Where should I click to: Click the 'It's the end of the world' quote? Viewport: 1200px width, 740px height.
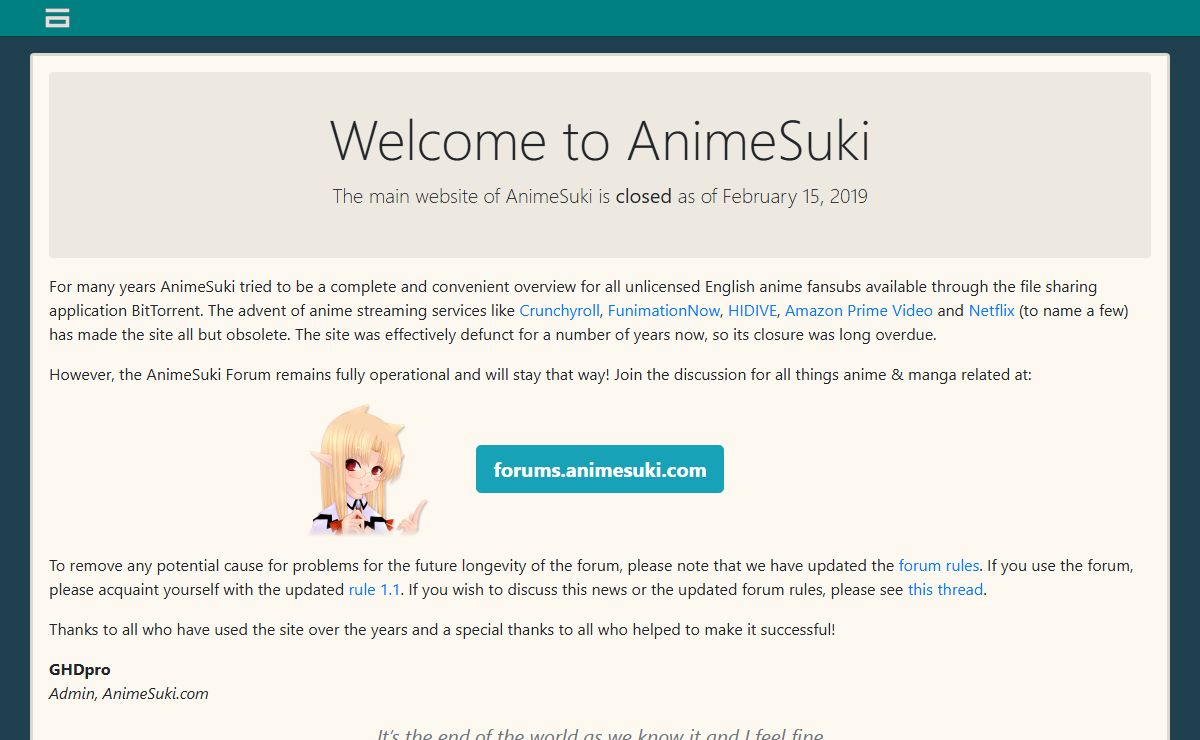600,734
